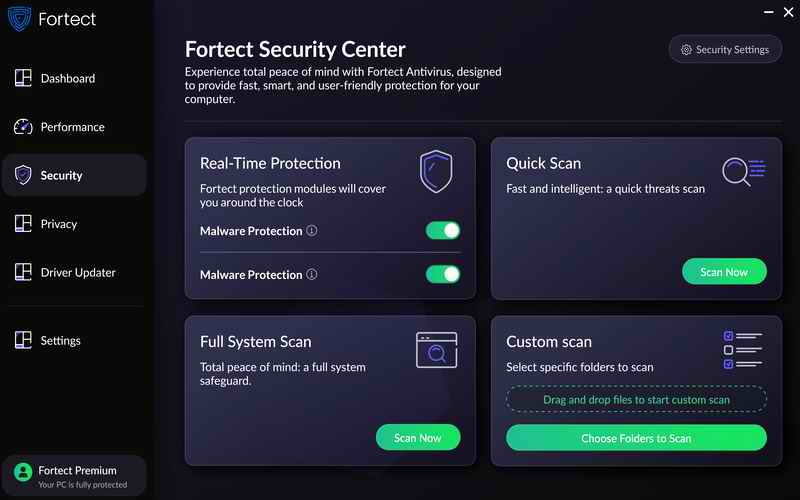
Task: Turn off the second Malware Protection toggle
Action: pos(443,275)
